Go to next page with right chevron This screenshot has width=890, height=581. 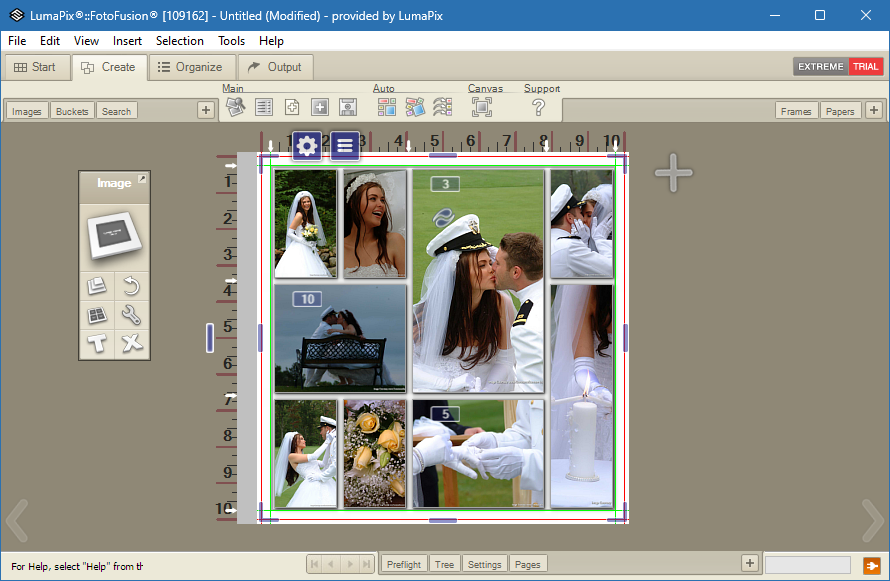coord(872,520)
